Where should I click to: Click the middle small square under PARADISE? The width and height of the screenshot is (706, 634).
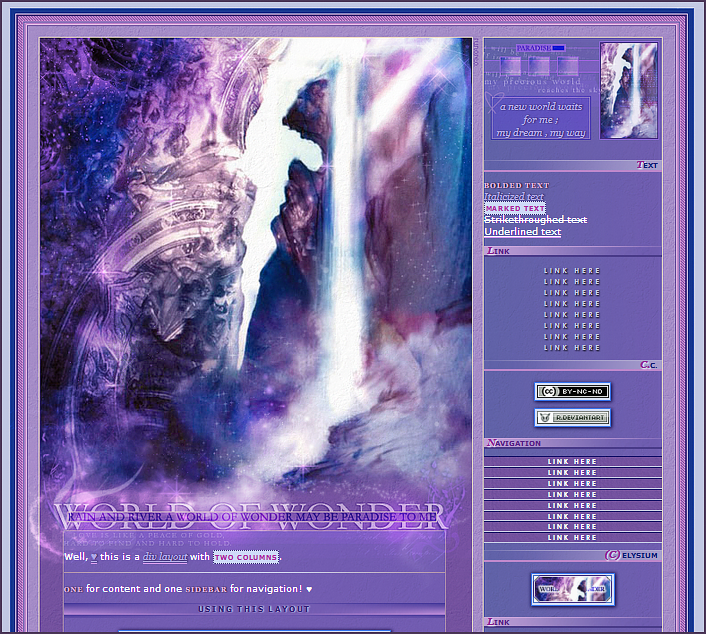click(539, 66)
